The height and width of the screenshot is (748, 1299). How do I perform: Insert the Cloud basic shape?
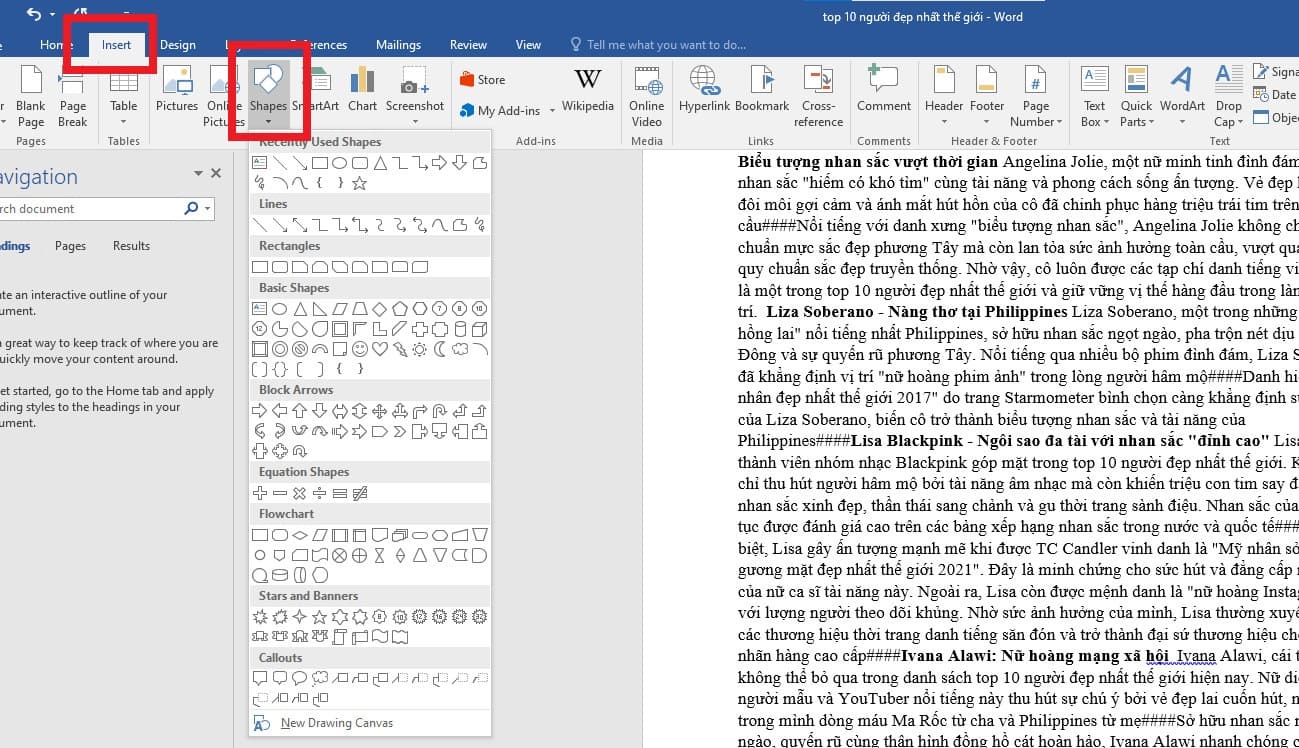tap(460, 349)
